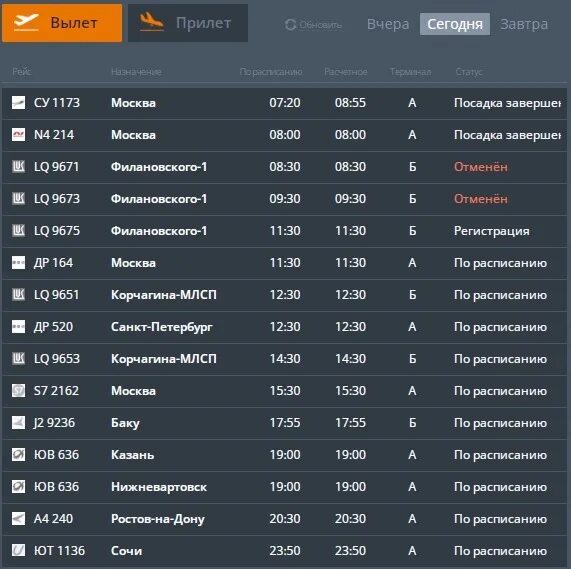Screen dimensions: 571x569
Task: Click the UVT logo for ЮВ 636 Казань
Action: (18, 455)
